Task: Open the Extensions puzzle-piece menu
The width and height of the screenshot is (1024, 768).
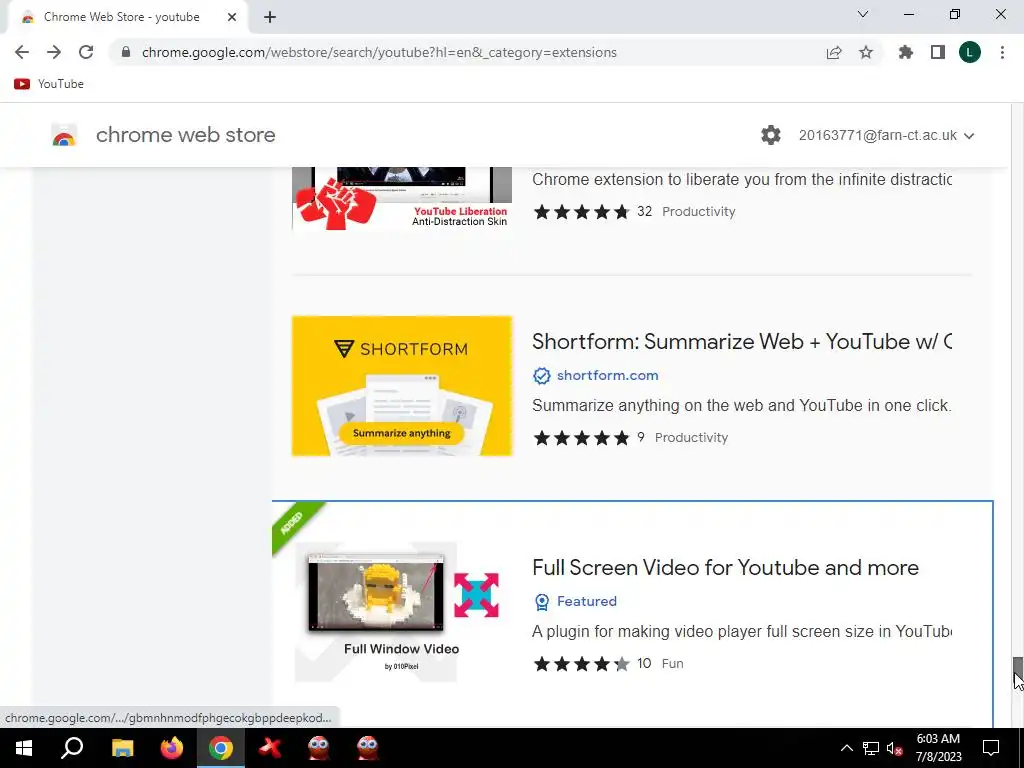Action: tap(906, 52)
